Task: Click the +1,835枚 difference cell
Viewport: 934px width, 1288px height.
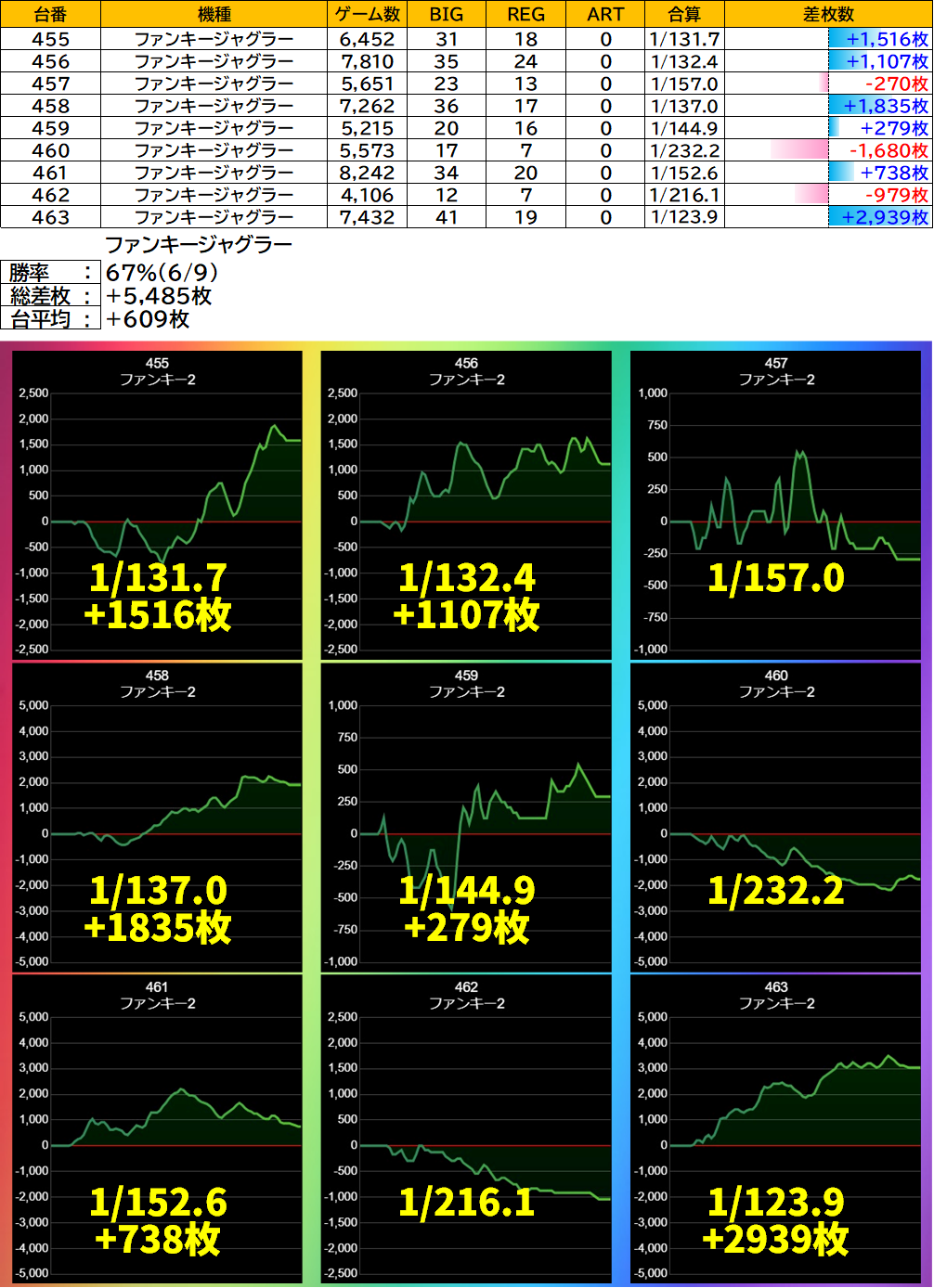Action: [x=828, y=106]
